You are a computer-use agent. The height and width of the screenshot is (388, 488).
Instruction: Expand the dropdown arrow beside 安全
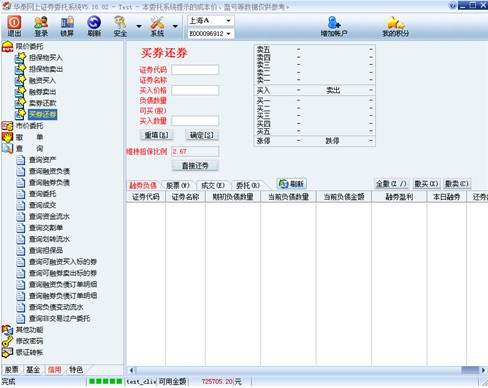coord(139,26)
